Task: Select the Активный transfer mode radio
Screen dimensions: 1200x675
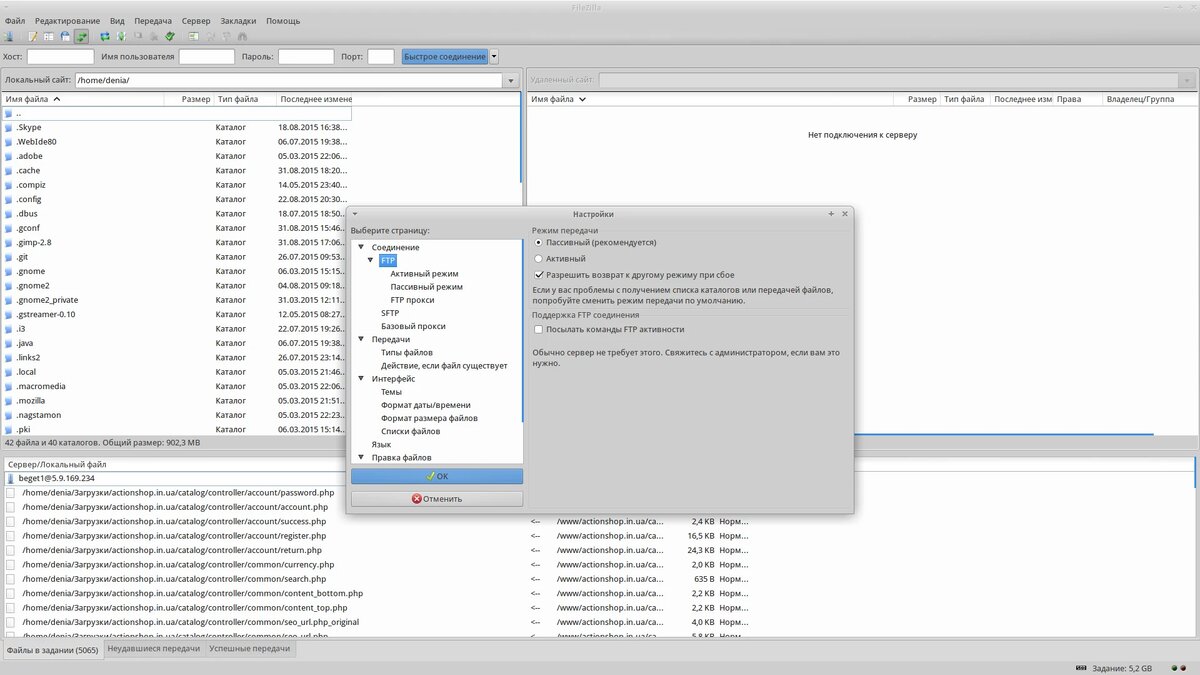Action: [539, 259]
